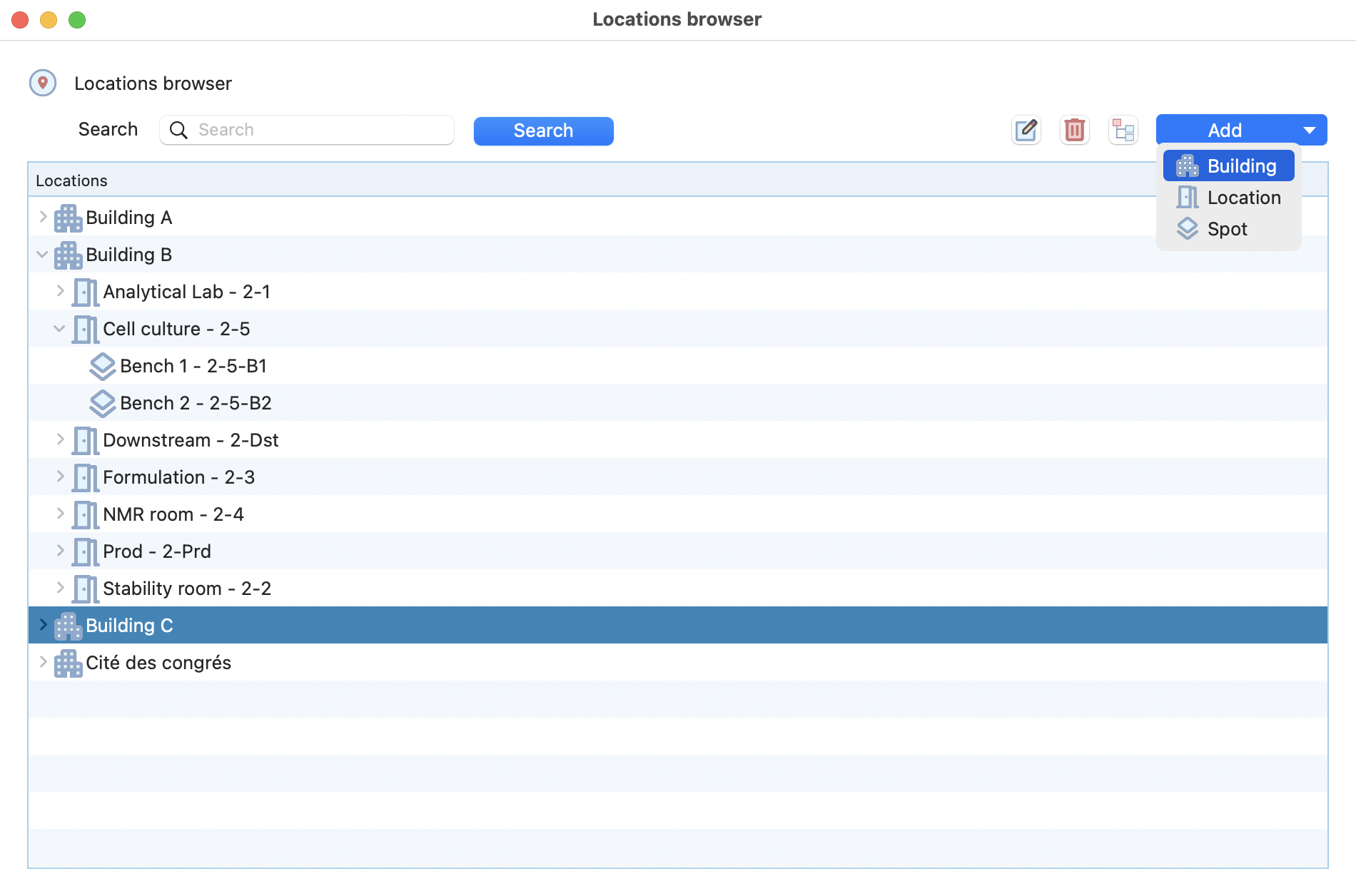Click the door icon beside NMR room
The height and width of the screenshot is (896, 1356).
(x=86, y=514)
